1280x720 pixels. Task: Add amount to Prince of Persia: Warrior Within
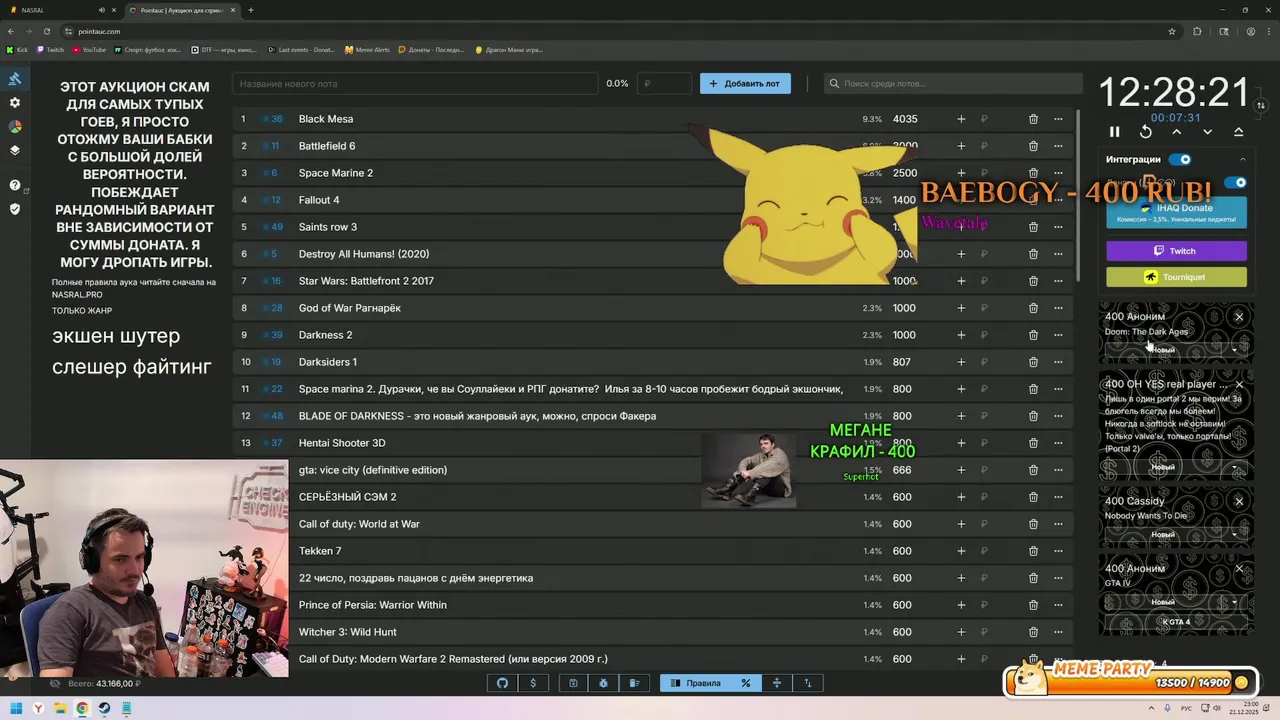click(961, 605)
